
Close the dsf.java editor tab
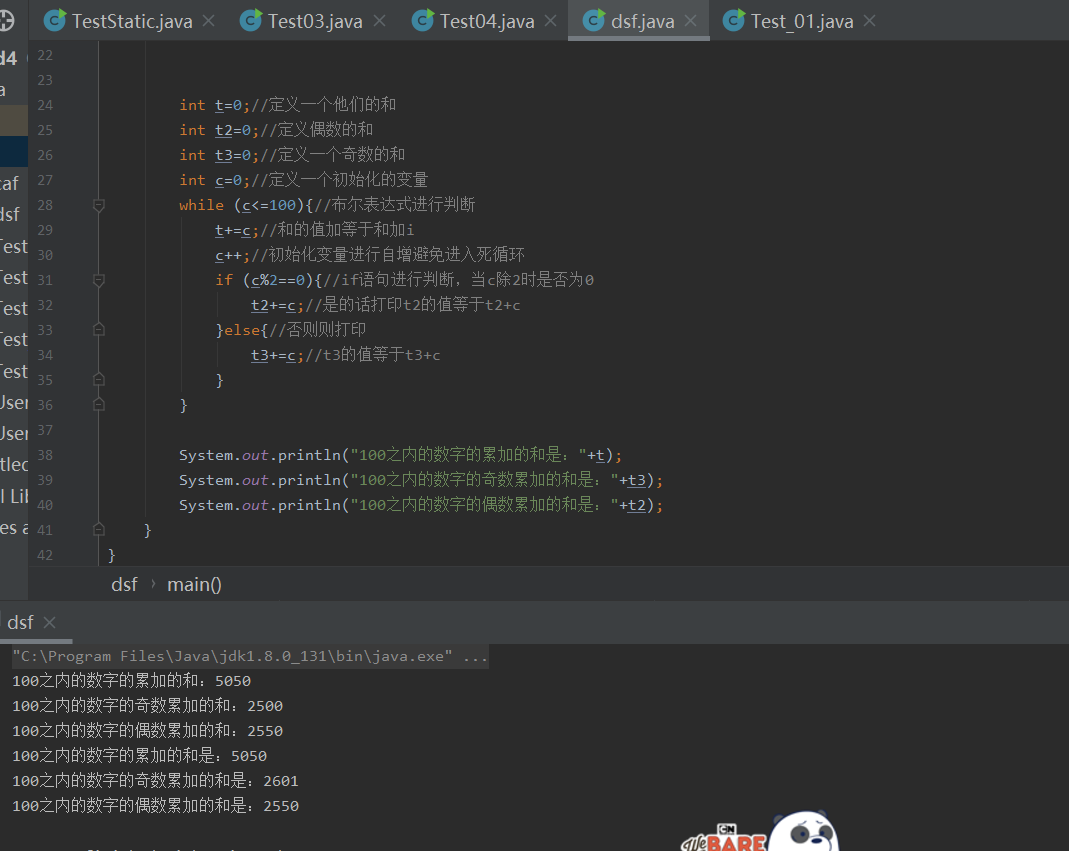(x=691, y=21)
